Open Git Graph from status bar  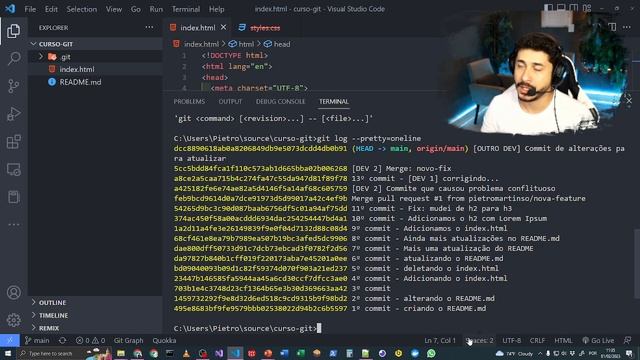(x=129, y=340)
